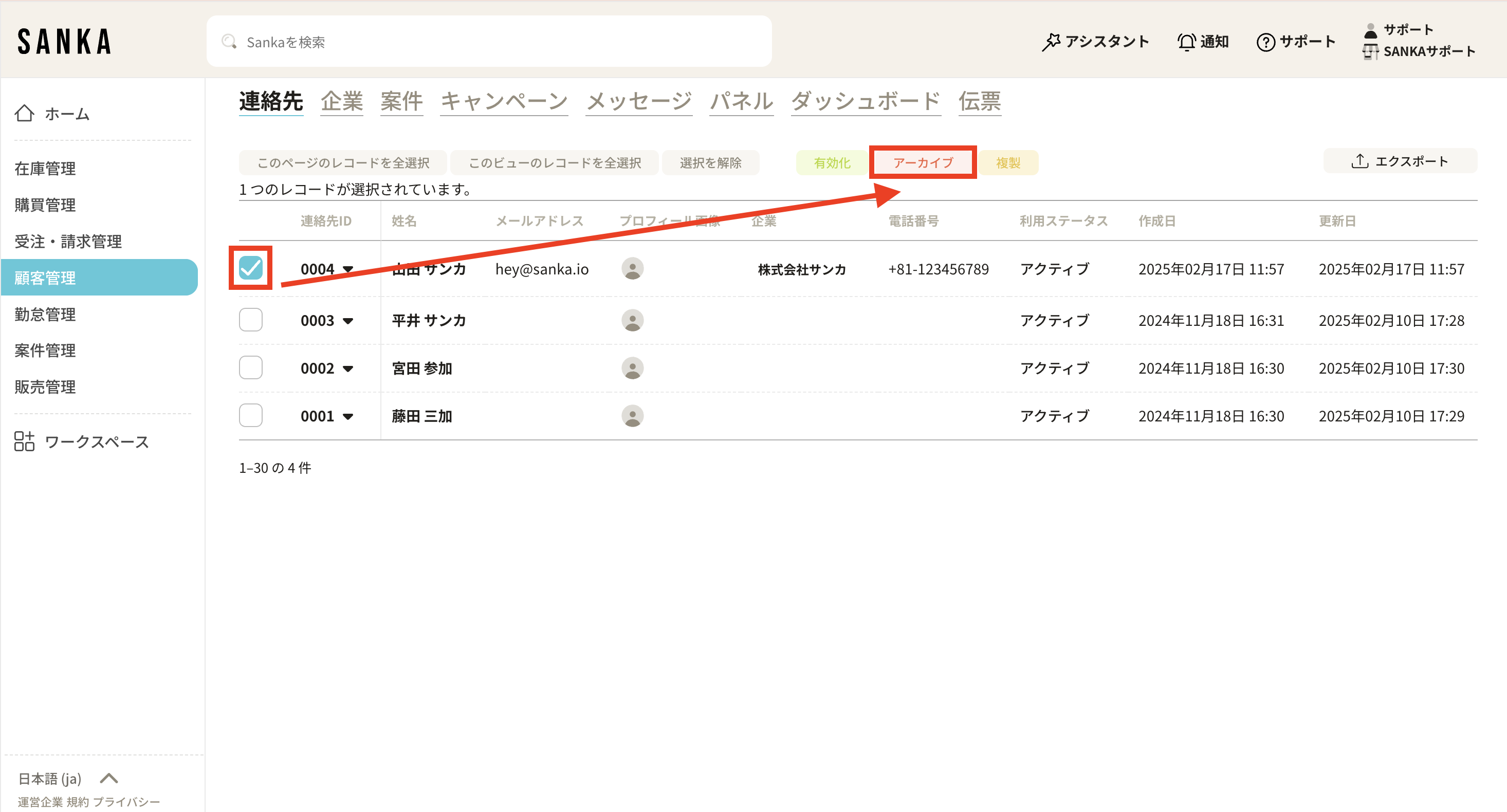Screen dimensions: 1507x812
Task: Expand the dropdown arrow next to ID 0004
Action: (x=348, y=270)
